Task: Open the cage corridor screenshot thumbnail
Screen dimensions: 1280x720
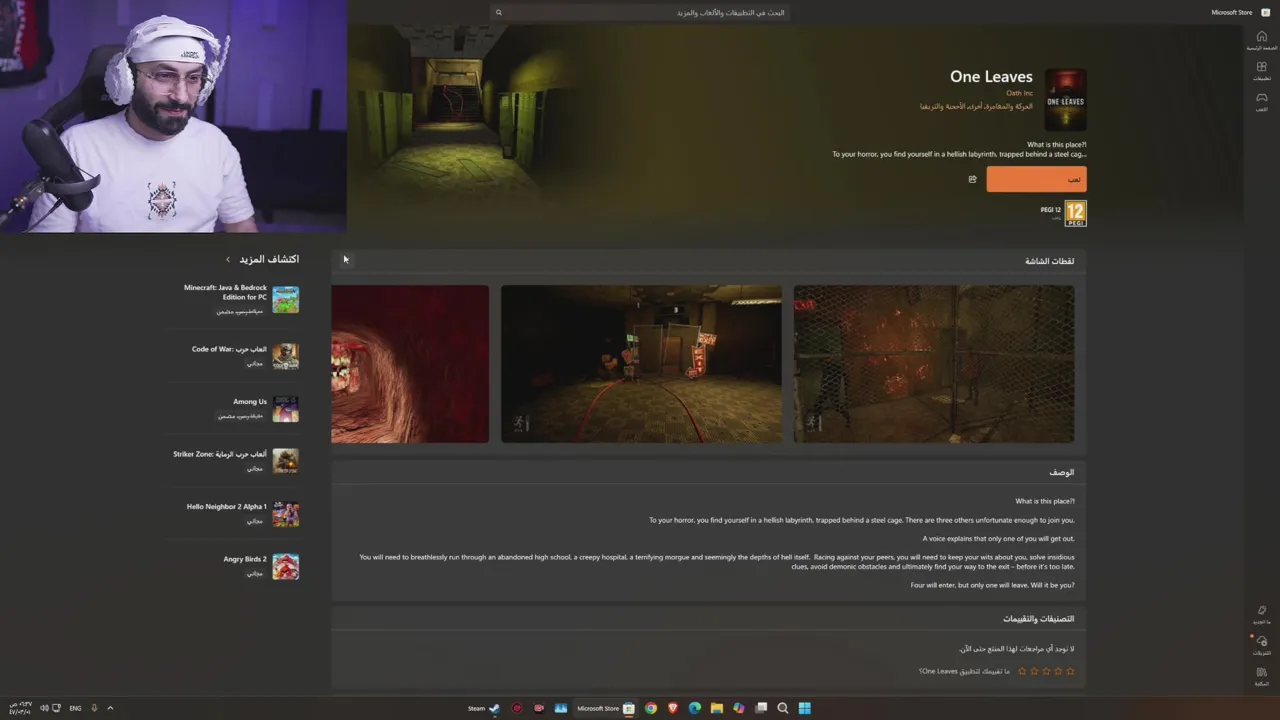Action: coord(934,364)
